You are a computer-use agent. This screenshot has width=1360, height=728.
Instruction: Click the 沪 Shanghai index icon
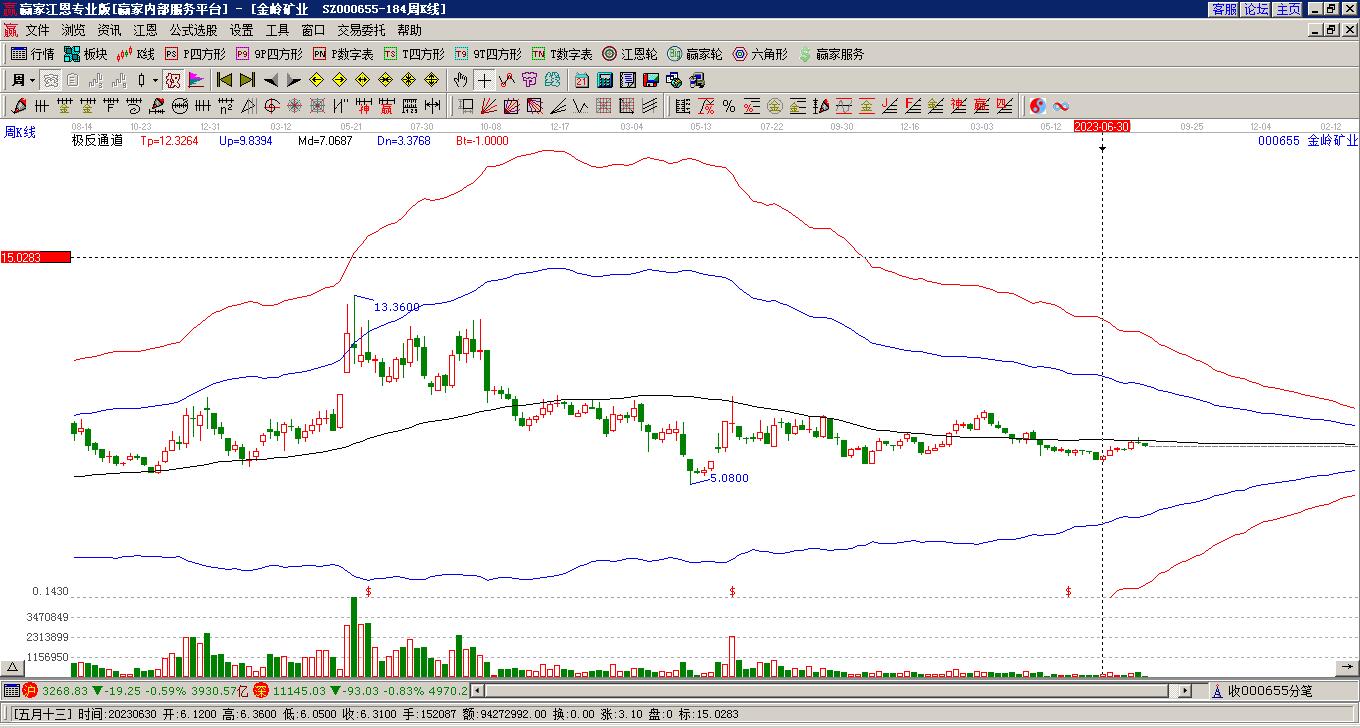[30, 691]
